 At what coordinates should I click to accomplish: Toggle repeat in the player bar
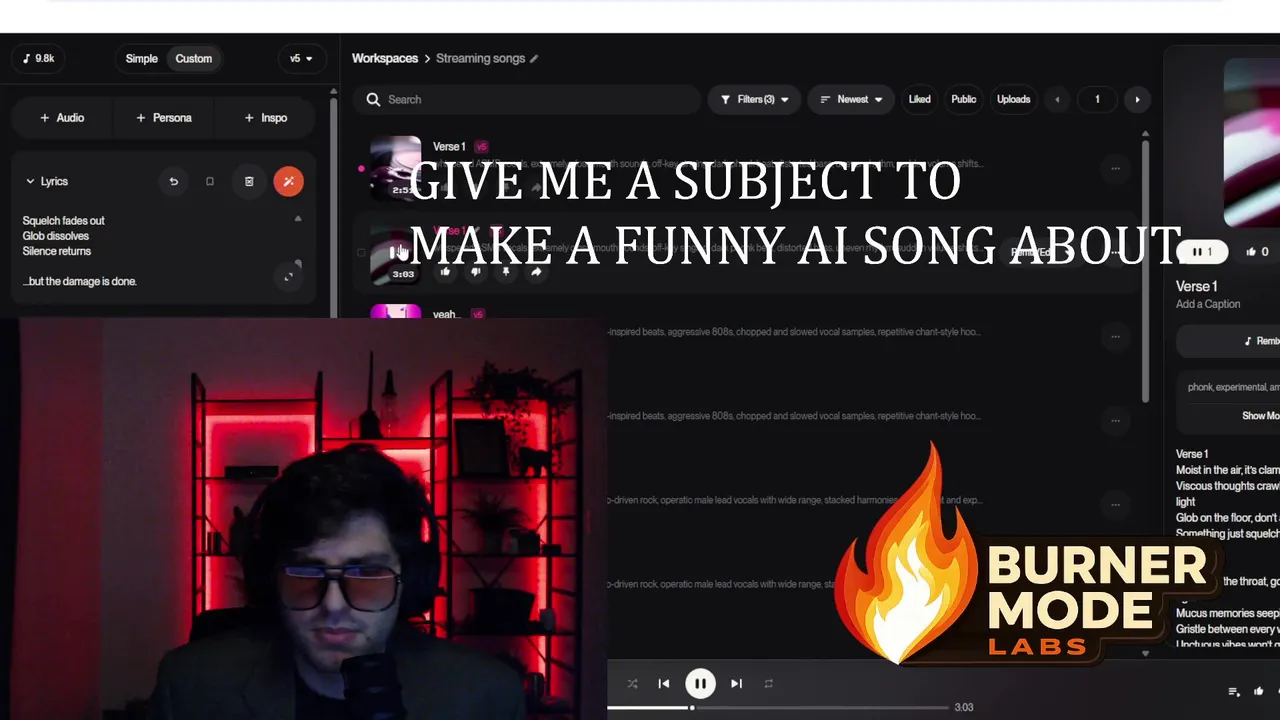tap(768, 684)
